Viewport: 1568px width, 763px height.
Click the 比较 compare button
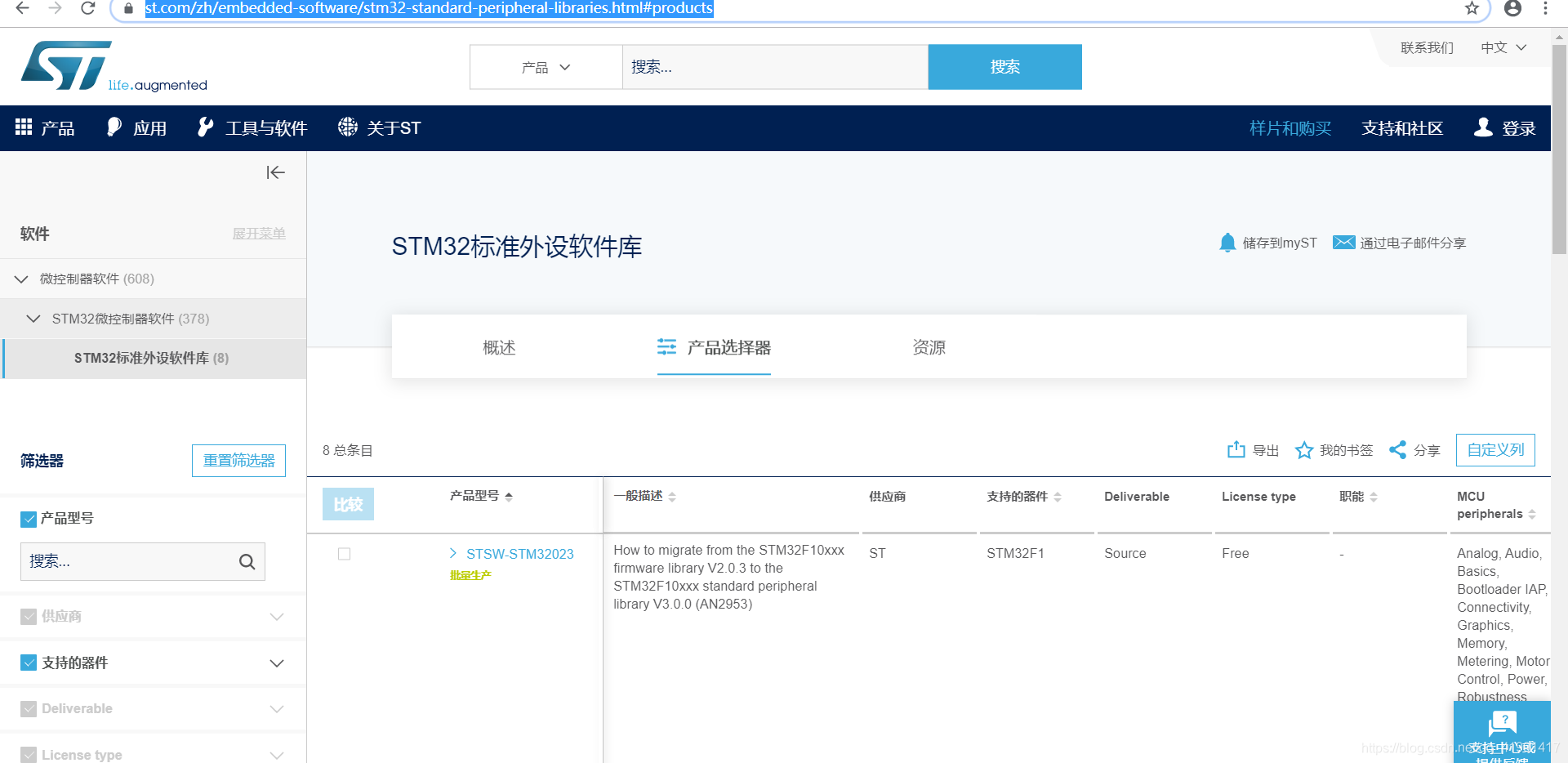tap(348, 504)
